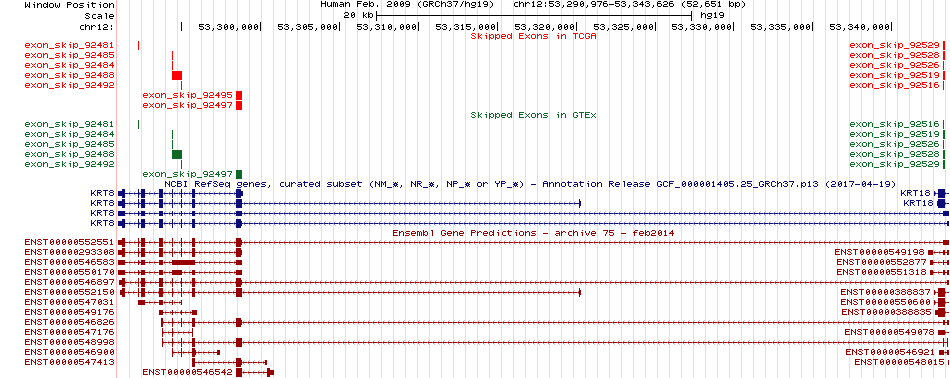Image resolution: width=950 pixels, height=378 pixels.
Task: Click the ENST00000549176 transcript label
Action: click(69, 313)
